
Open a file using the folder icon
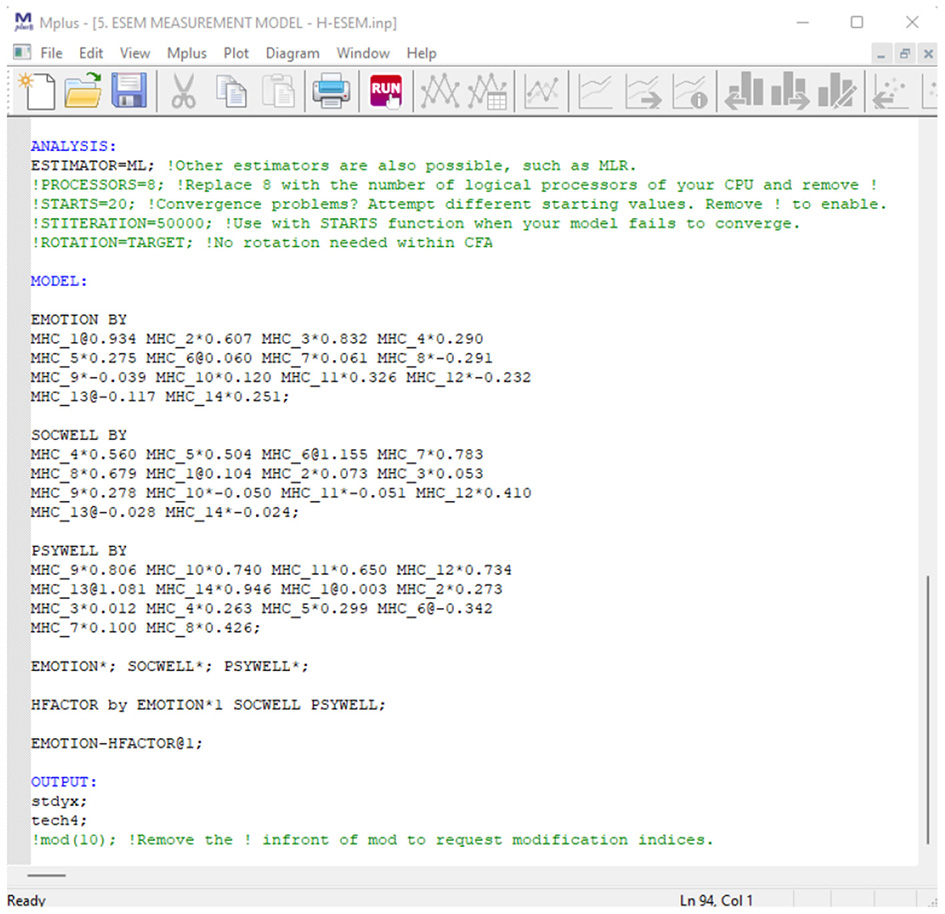point(84,92)
